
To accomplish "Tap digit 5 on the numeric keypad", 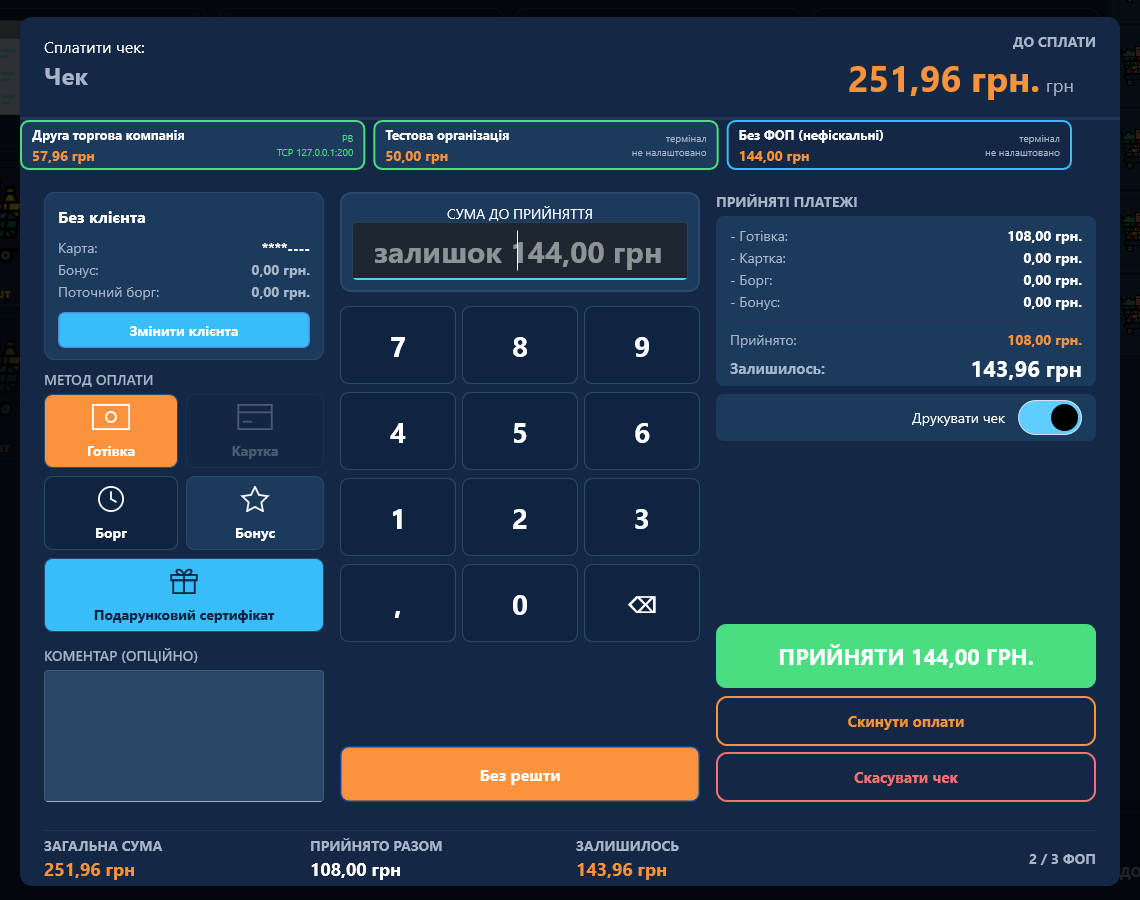I will pyautogui.click(x=520, y=431).
